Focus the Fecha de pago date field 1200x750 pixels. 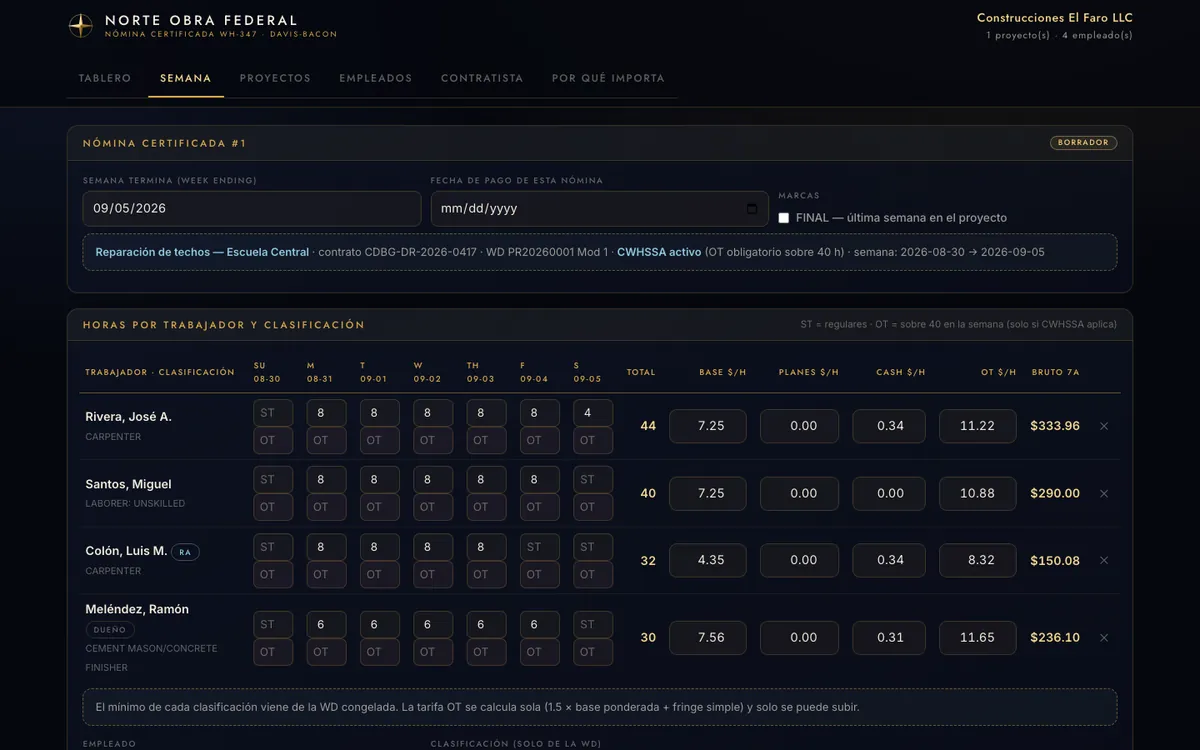[x=600, y=209]
